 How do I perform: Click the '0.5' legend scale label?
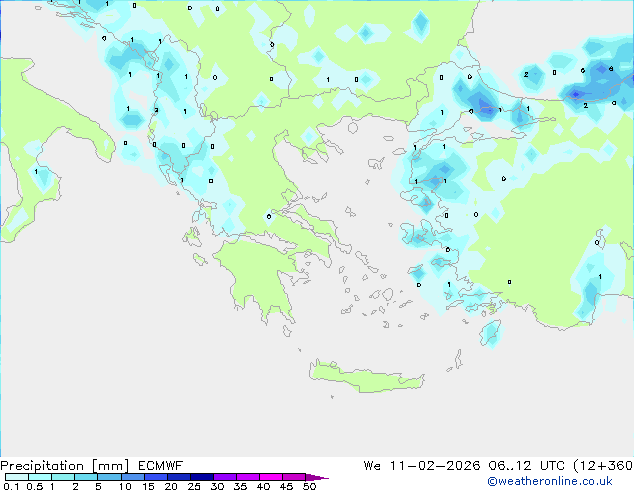pos(34,486)
